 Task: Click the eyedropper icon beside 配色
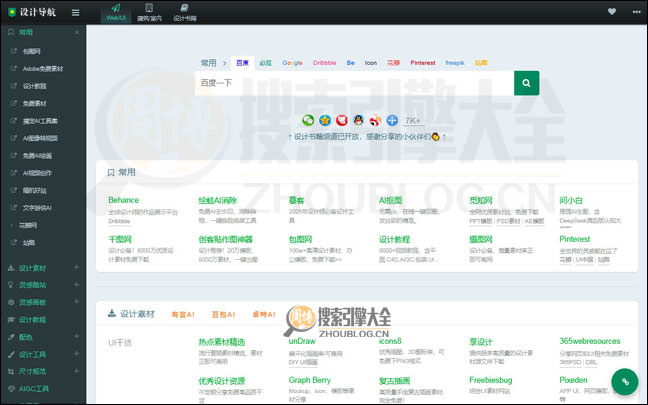(11, 337)
